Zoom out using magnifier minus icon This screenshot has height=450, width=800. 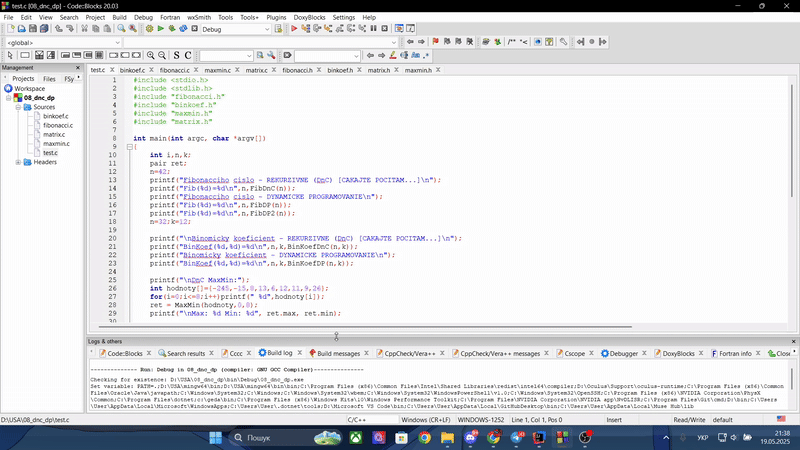tap(162, 55)
